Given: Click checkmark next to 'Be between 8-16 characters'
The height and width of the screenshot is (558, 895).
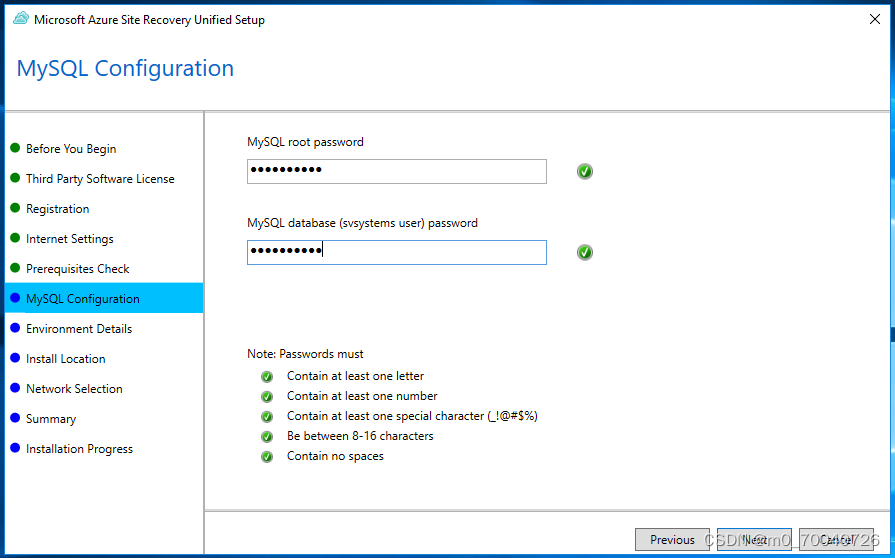Looking at the screenshot, I should [x=267, y=436].
